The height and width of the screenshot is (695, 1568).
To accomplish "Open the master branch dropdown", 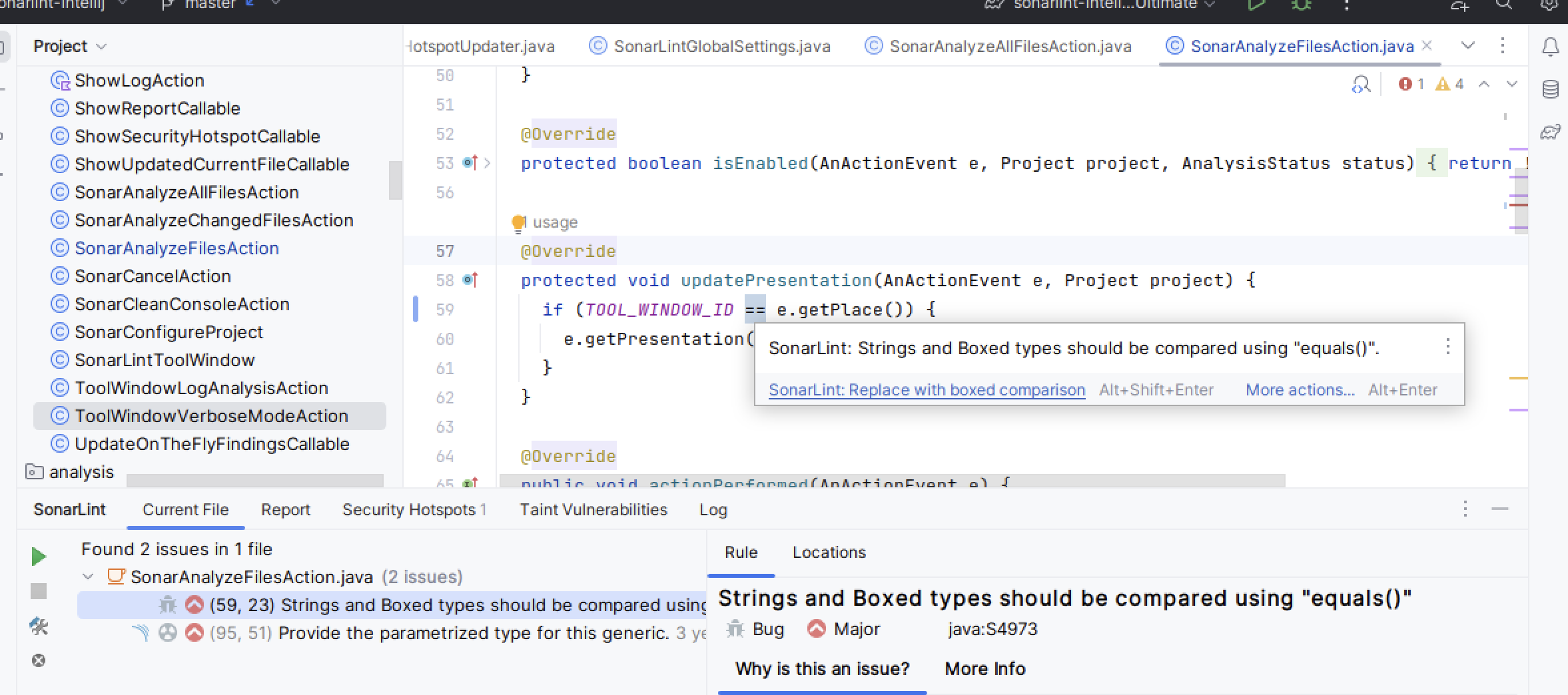I will click(x=220, y=5).
